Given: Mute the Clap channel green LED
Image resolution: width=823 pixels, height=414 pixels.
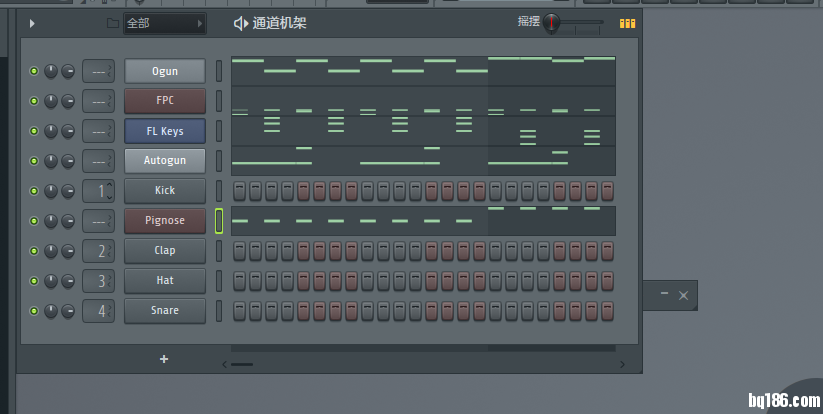Looking at the screenshot, I should [x=34, y=251].
